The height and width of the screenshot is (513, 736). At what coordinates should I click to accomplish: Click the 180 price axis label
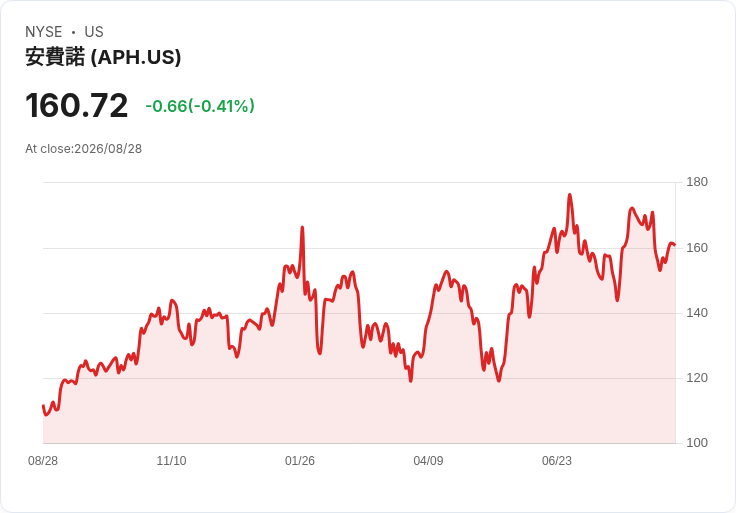(x=697, y=182)
